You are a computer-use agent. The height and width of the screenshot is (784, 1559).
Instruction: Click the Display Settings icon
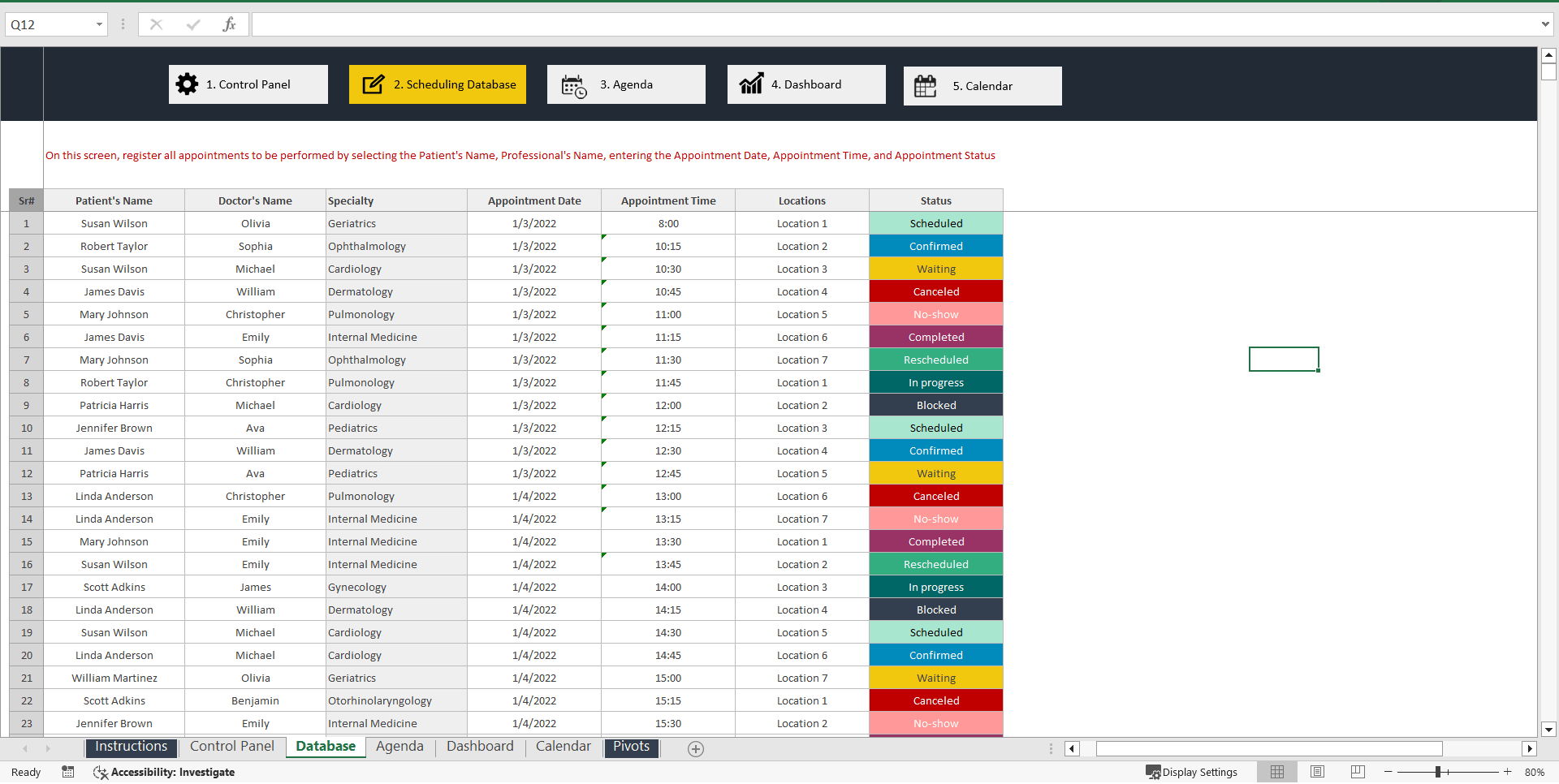tap(1153, 772)
